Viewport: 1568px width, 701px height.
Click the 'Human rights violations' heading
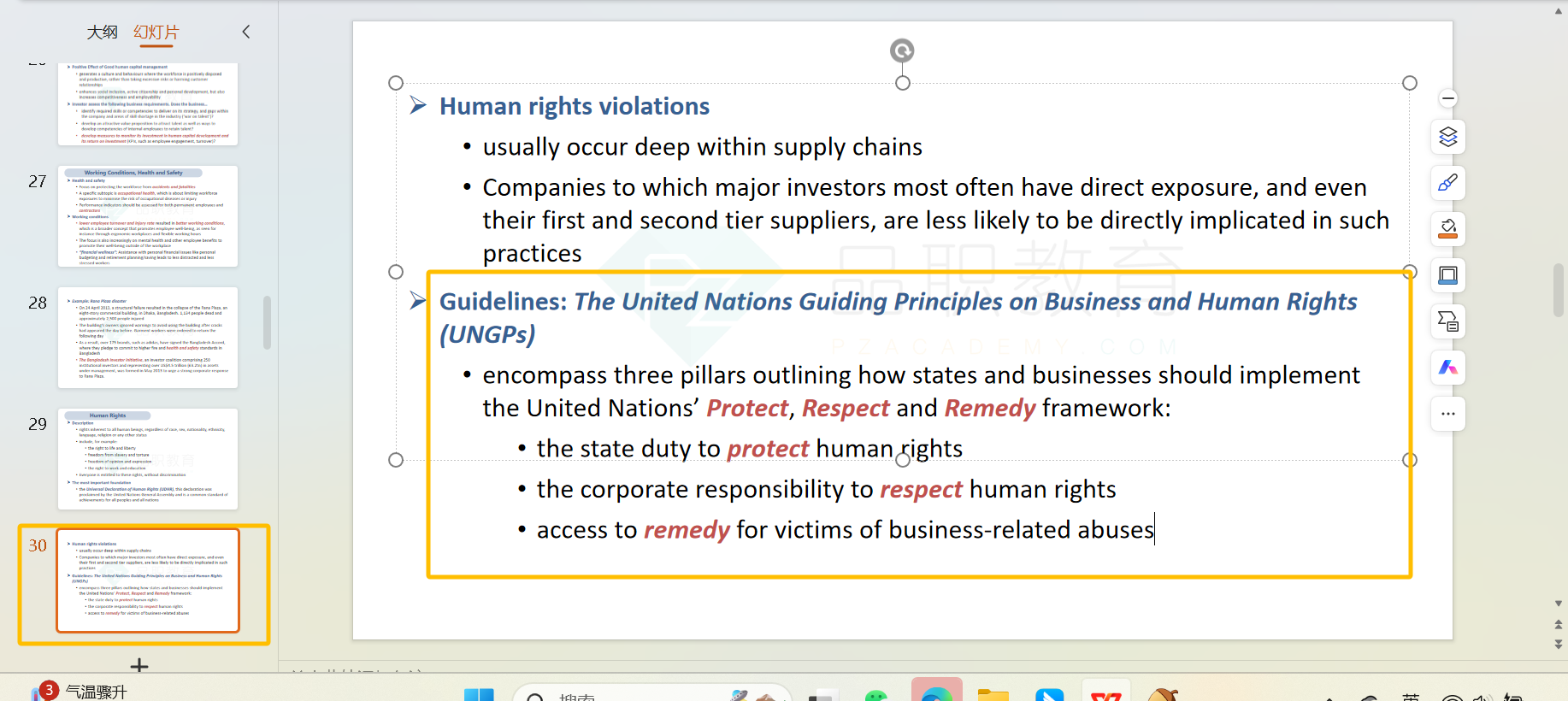tap(575, 106)
